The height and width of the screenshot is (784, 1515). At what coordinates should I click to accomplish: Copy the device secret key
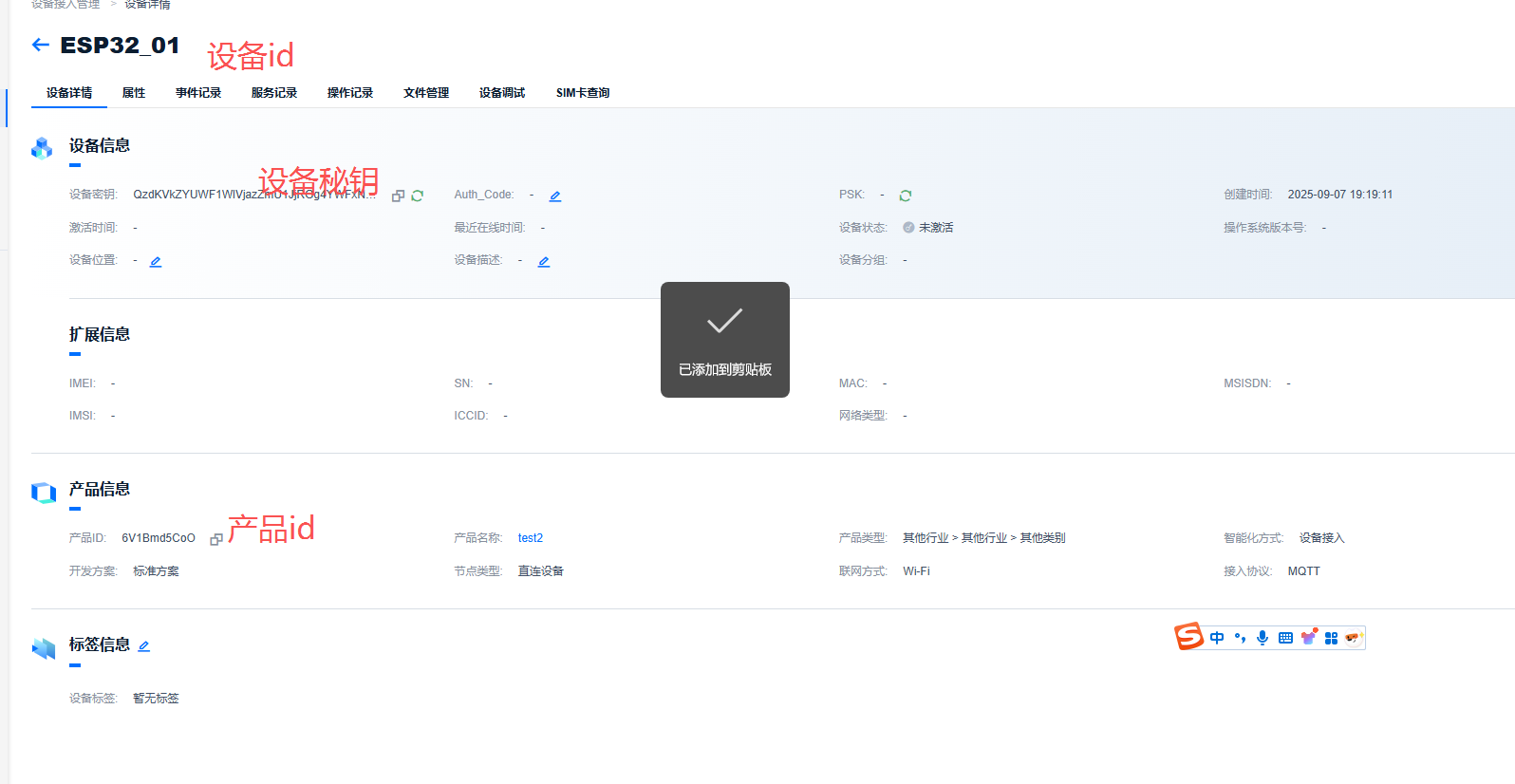tap(399, 196)
